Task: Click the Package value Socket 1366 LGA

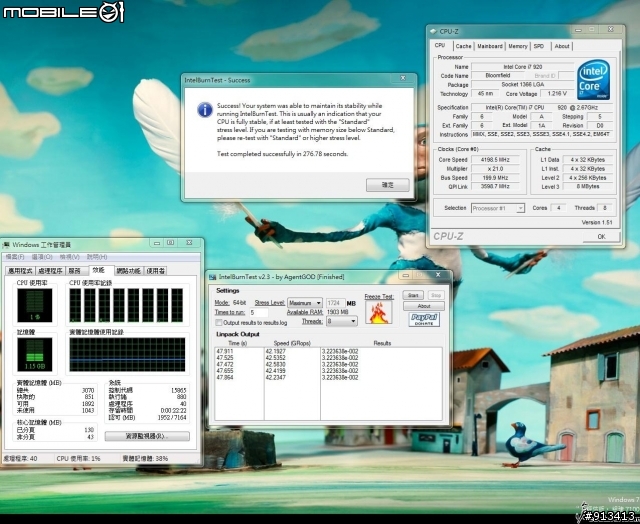Action: pos(522,84)
